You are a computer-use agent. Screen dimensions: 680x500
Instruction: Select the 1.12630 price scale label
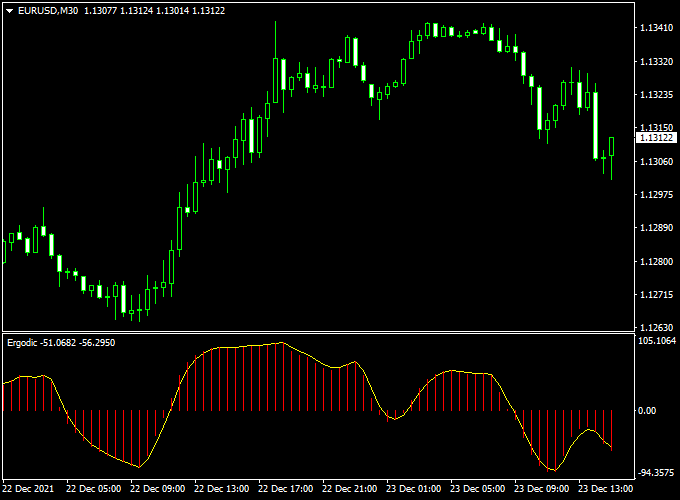[657, 327]
